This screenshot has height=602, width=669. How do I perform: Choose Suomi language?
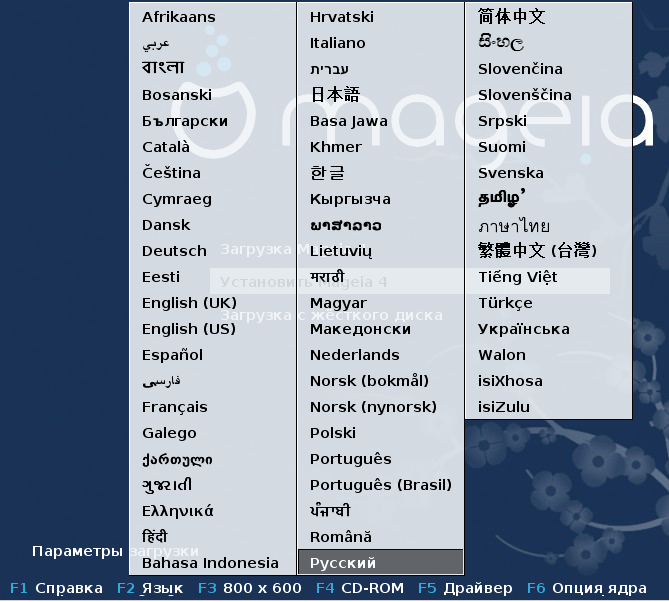click(502, 147)
